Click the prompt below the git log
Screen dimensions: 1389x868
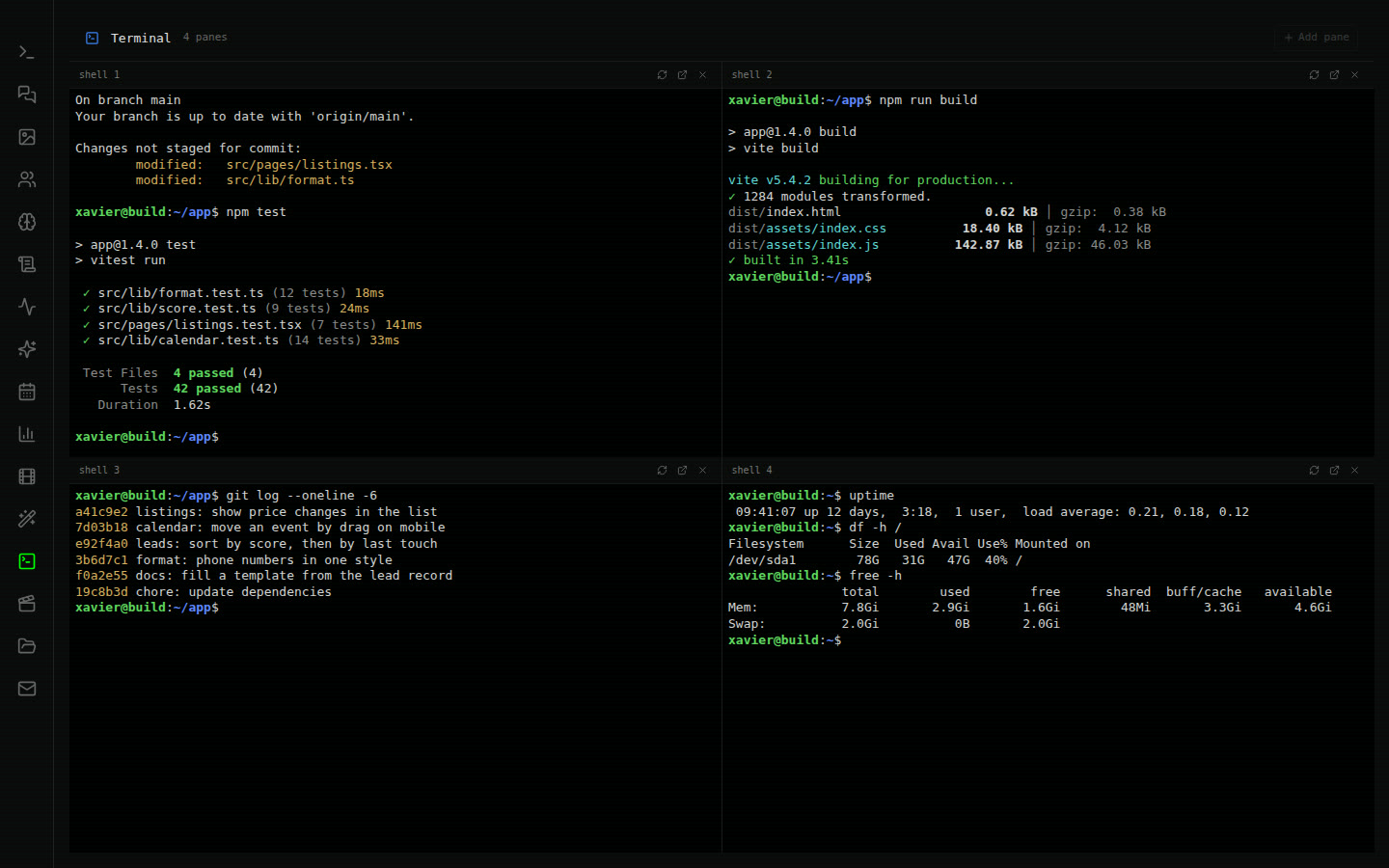pos(148,608)
